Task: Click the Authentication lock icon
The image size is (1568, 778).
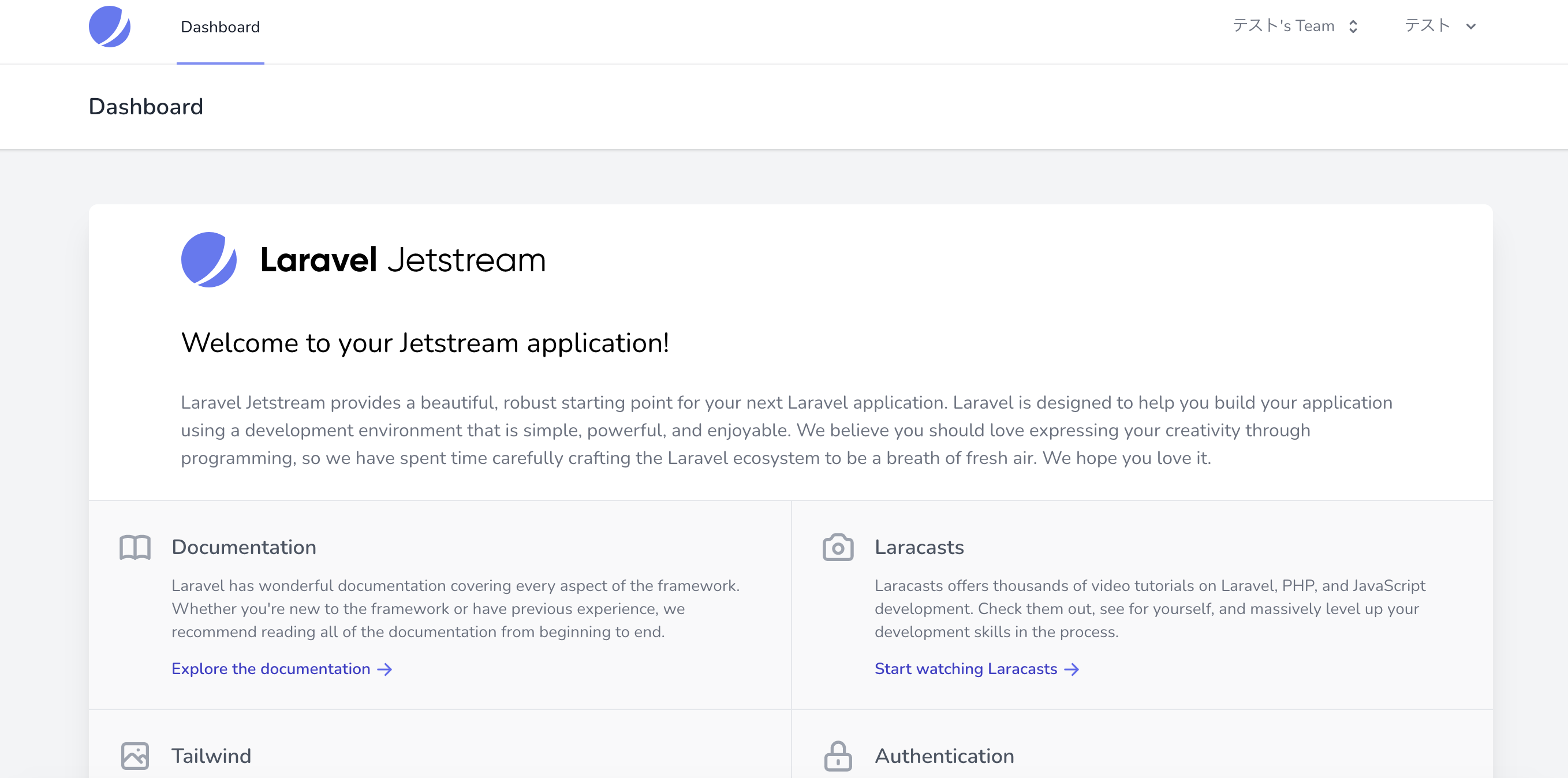Action: [838, 756]
